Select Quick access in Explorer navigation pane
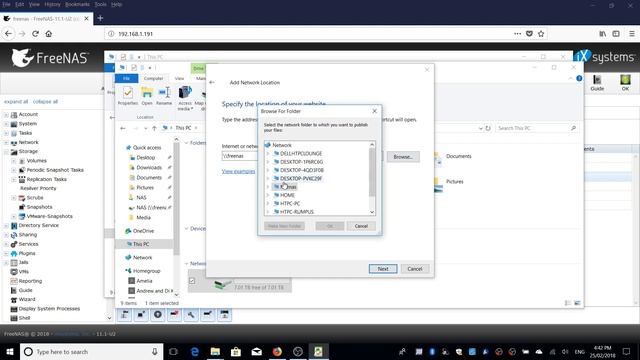640x360 pixels. click(x=147, y=148)
